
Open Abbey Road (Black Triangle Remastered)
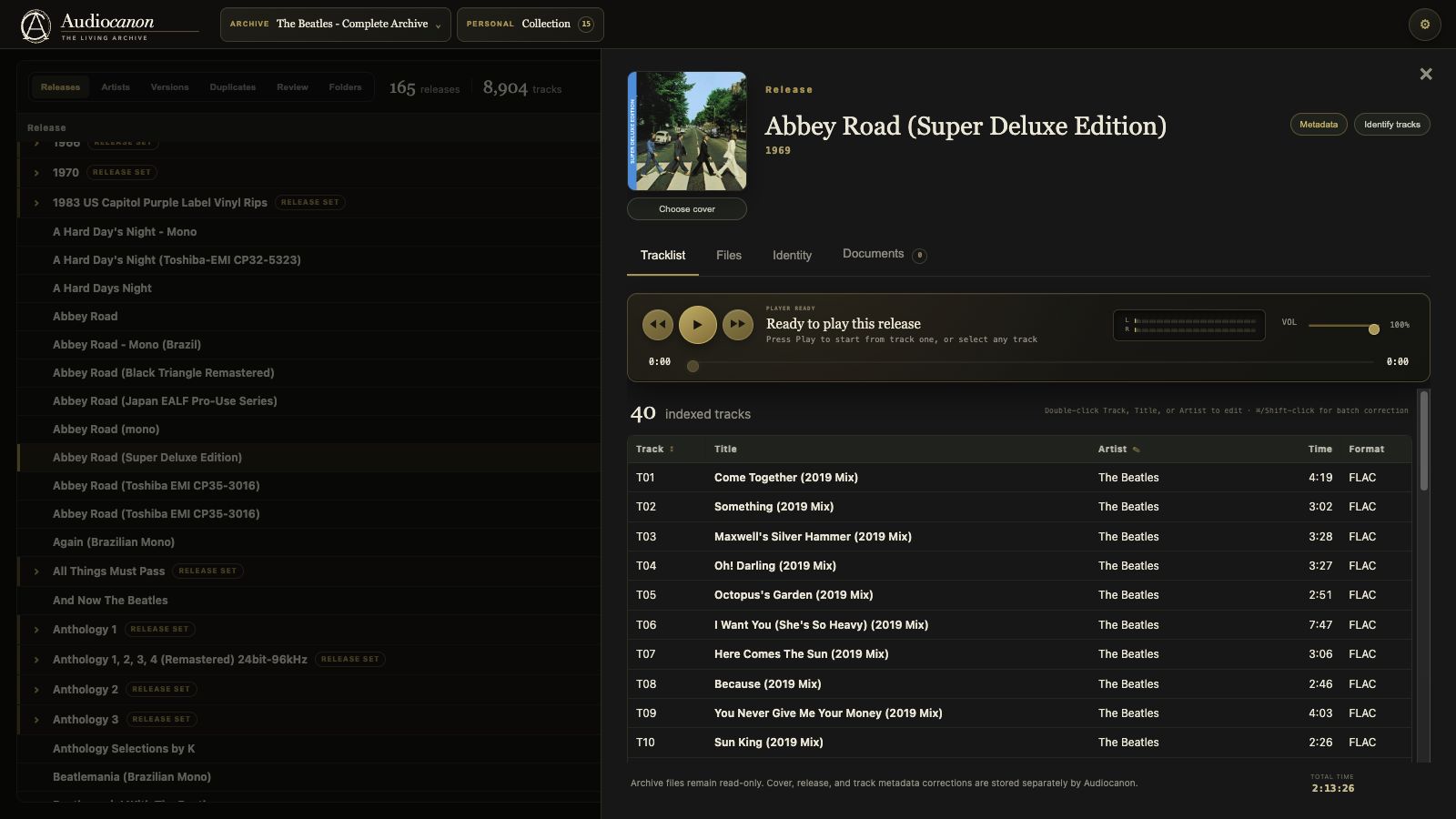309,373
